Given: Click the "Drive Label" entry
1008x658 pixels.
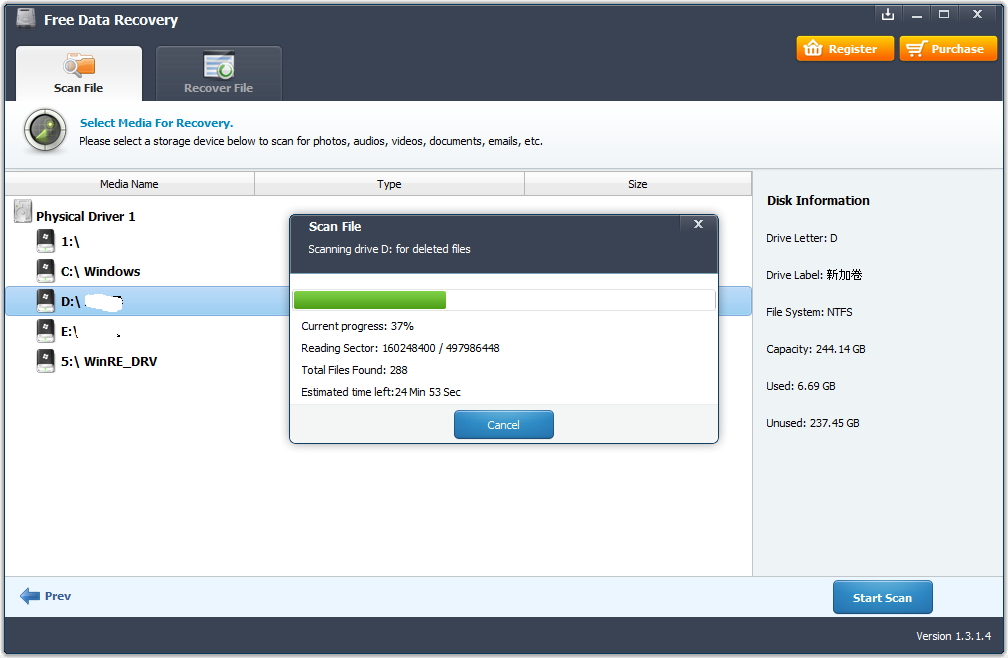Looking at the screenshot, I should pyautogui.click(x=814, y=275).
